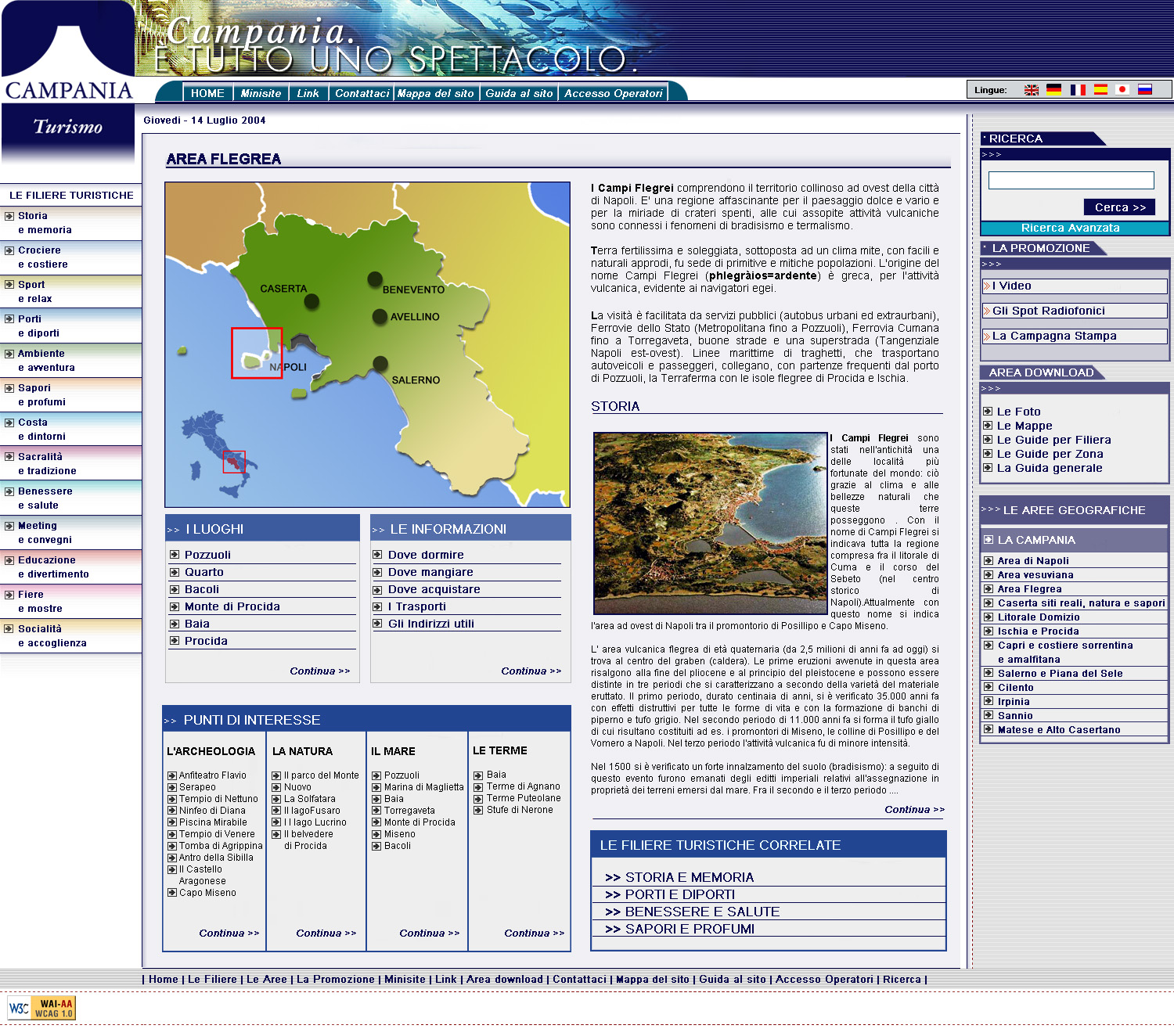Click arrow icon beside Sport e relax

(x=9, y=285)
